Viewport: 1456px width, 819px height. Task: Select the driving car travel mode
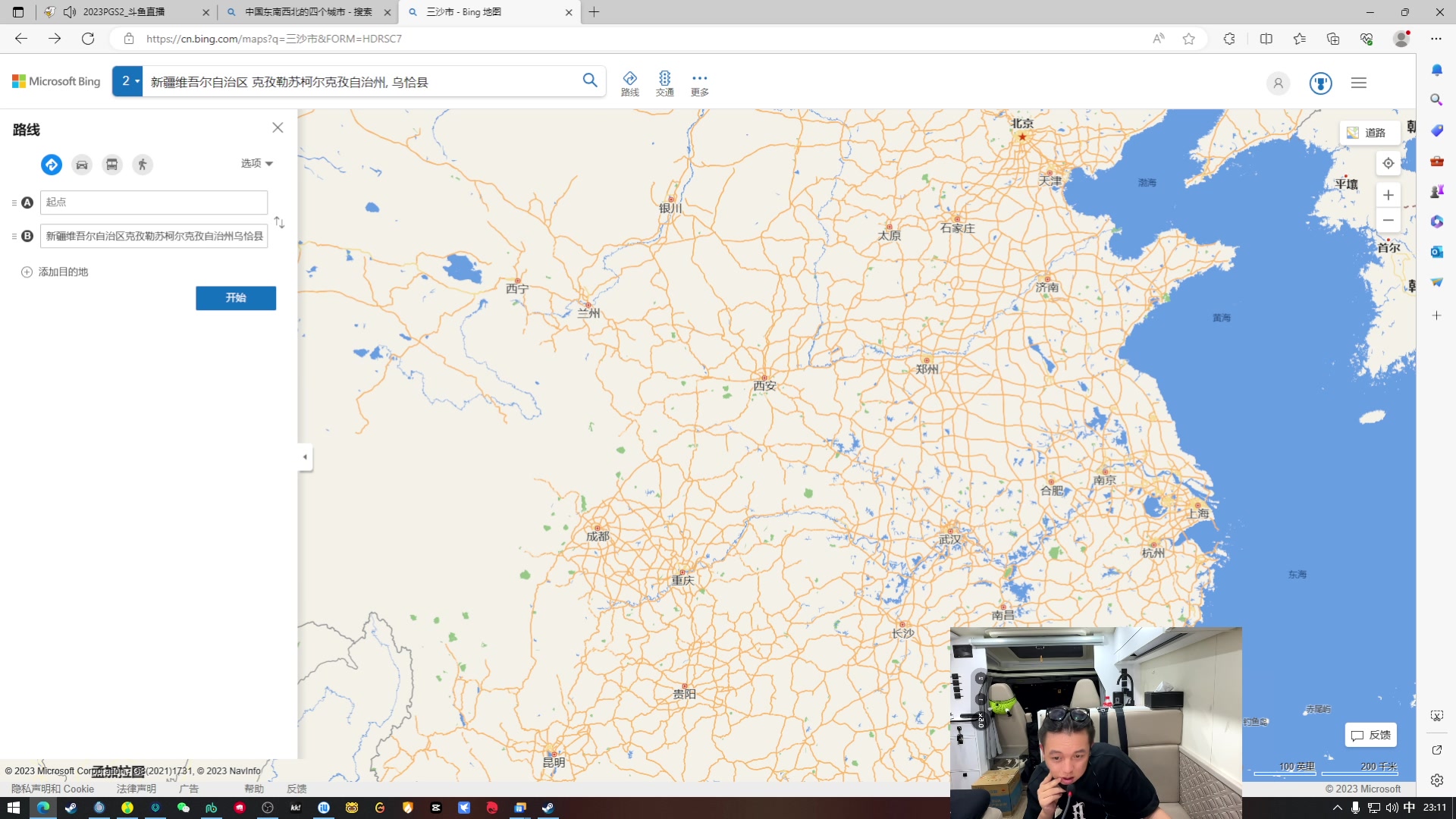coord(82,165)
